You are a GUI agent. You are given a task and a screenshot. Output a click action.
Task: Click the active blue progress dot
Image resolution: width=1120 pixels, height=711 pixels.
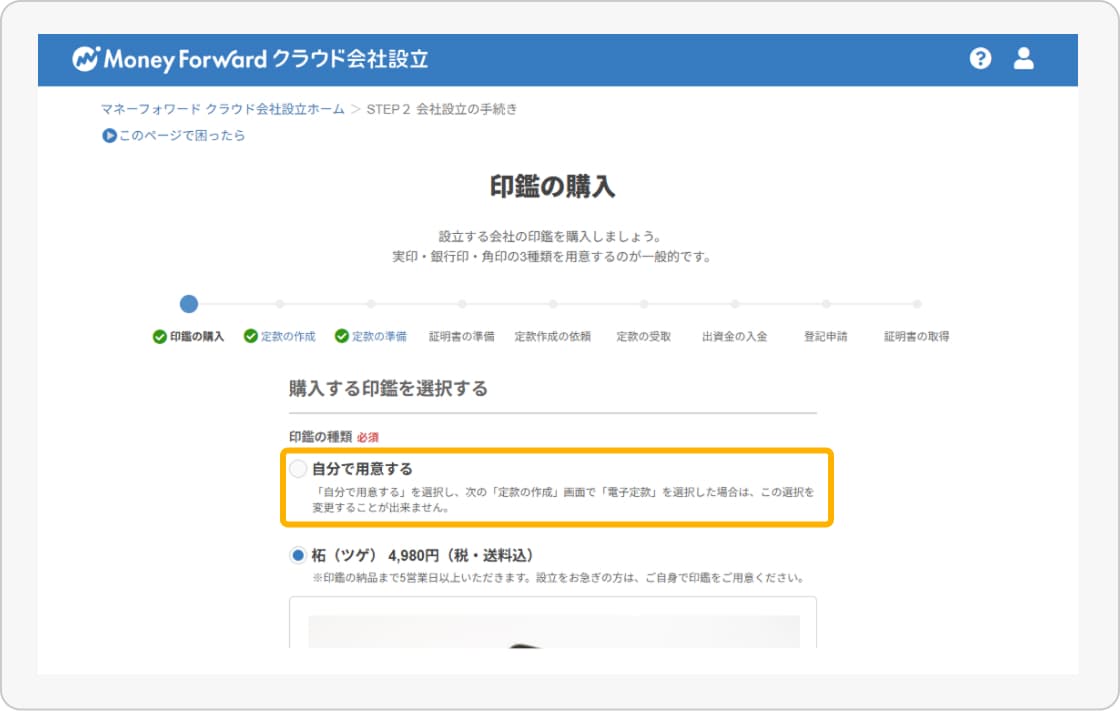189,304
